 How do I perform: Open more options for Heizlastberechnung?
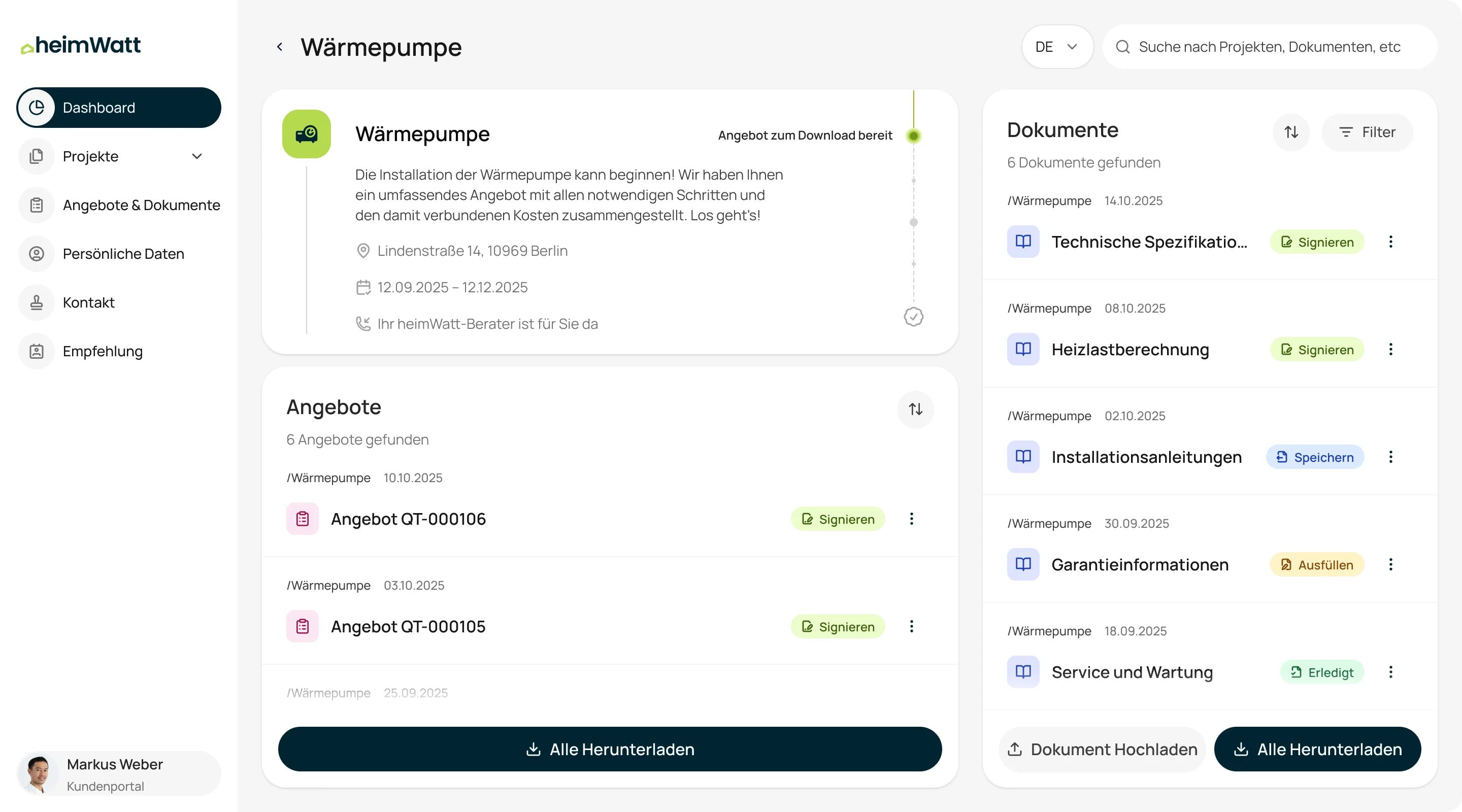tap(1390, 349)
